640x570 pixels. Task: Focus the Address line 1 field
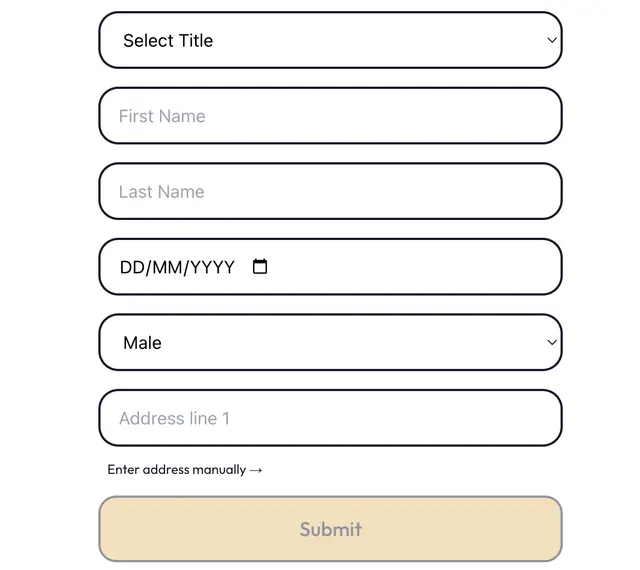pos(330,418)
